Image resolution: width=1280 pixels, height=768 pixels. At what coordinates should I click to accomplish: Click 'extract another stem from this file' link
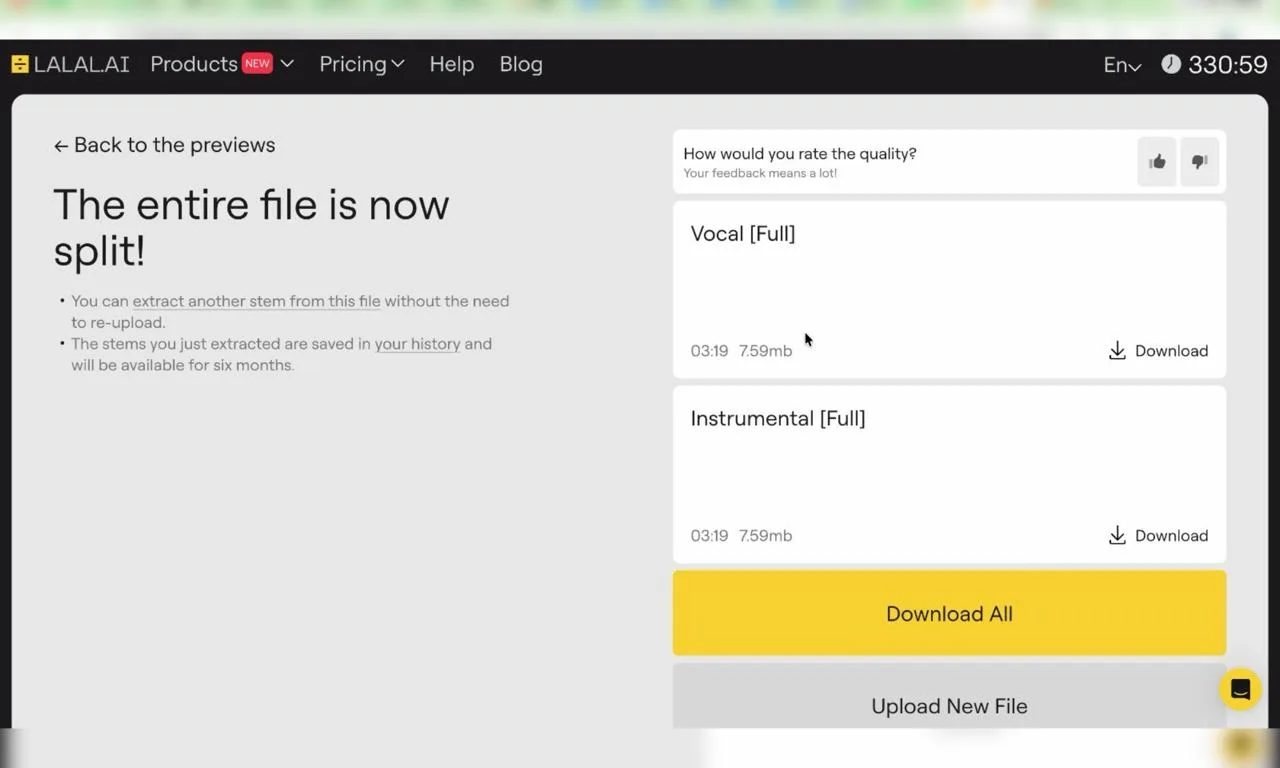click(x=256, y=301)
